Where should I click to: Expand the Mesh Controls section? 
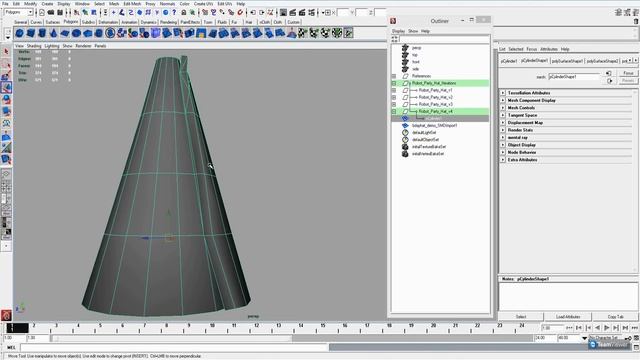[503, 108]
